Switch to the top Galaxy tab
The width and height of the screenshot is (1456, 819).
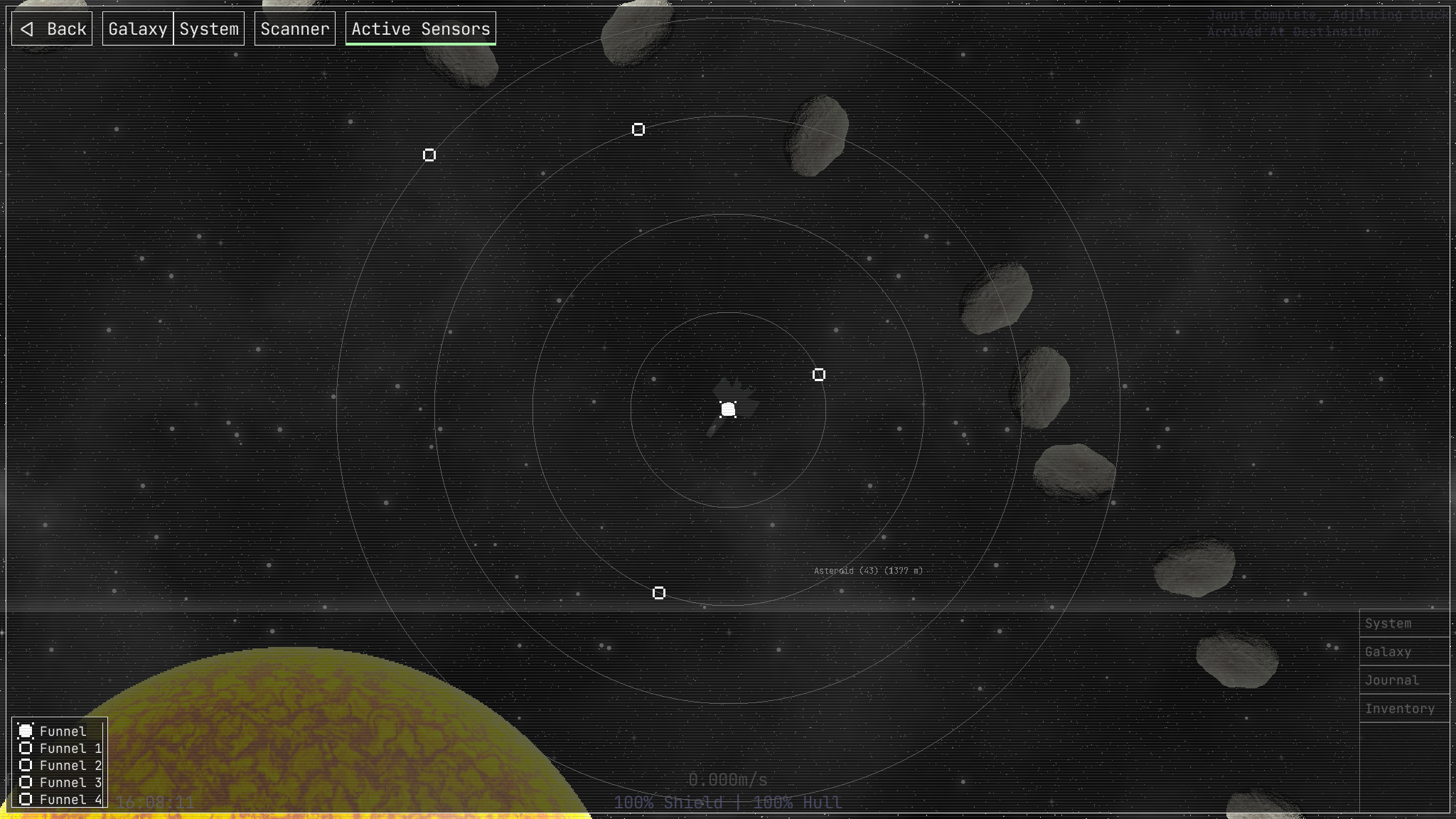coord(138,29)
